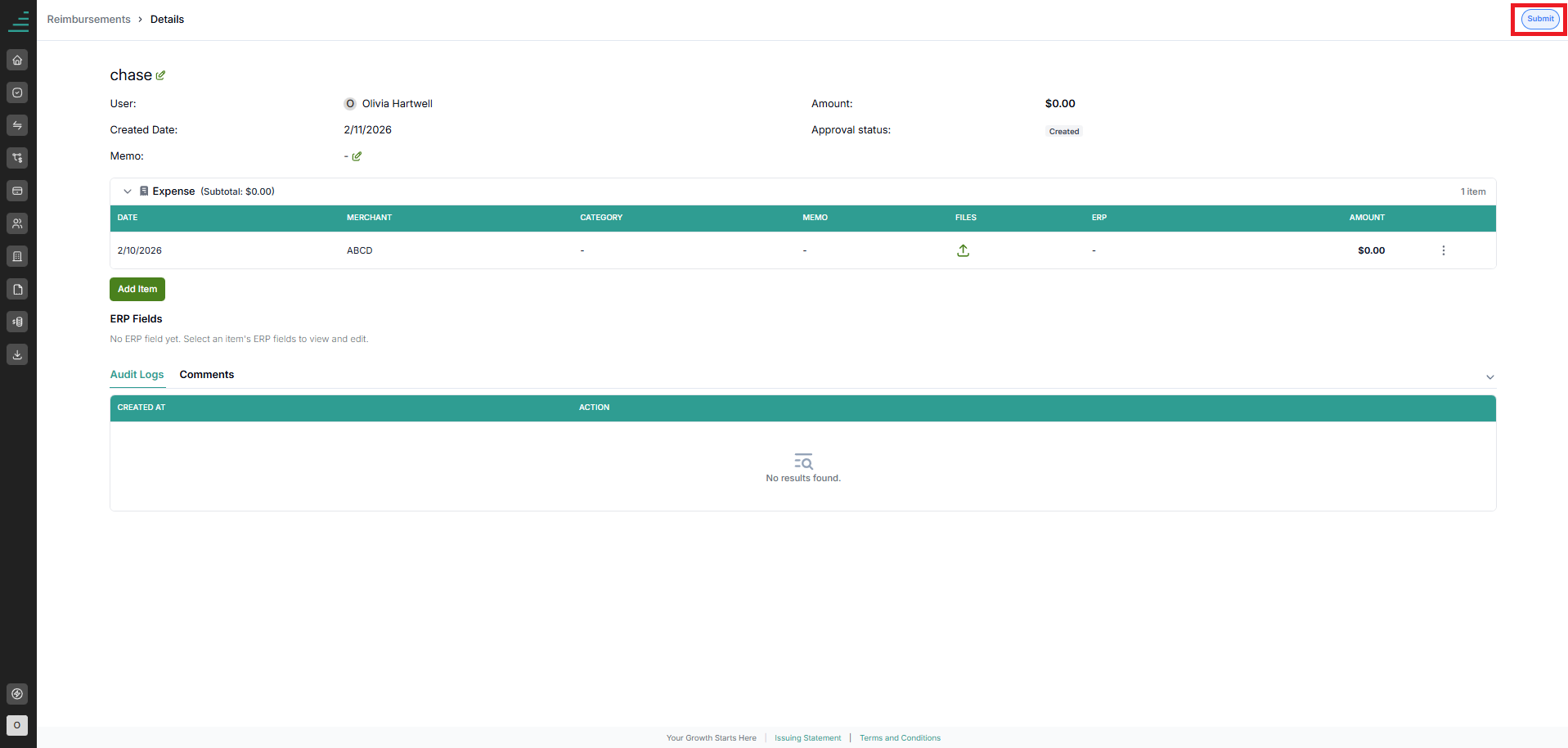The height and width of the screenshot is (748, 1568).
Task: Click the Submit button
Action: [1539, 19]
